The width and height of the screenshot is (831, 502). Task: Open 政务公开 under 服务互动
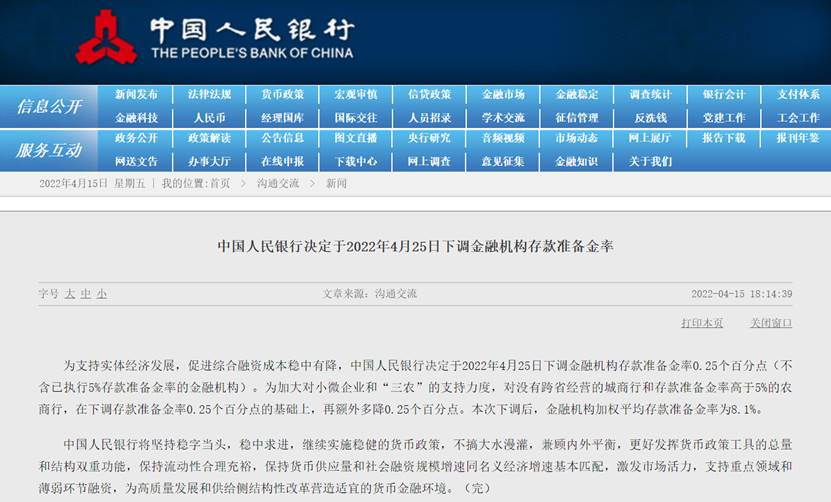[x=136, y=139]
